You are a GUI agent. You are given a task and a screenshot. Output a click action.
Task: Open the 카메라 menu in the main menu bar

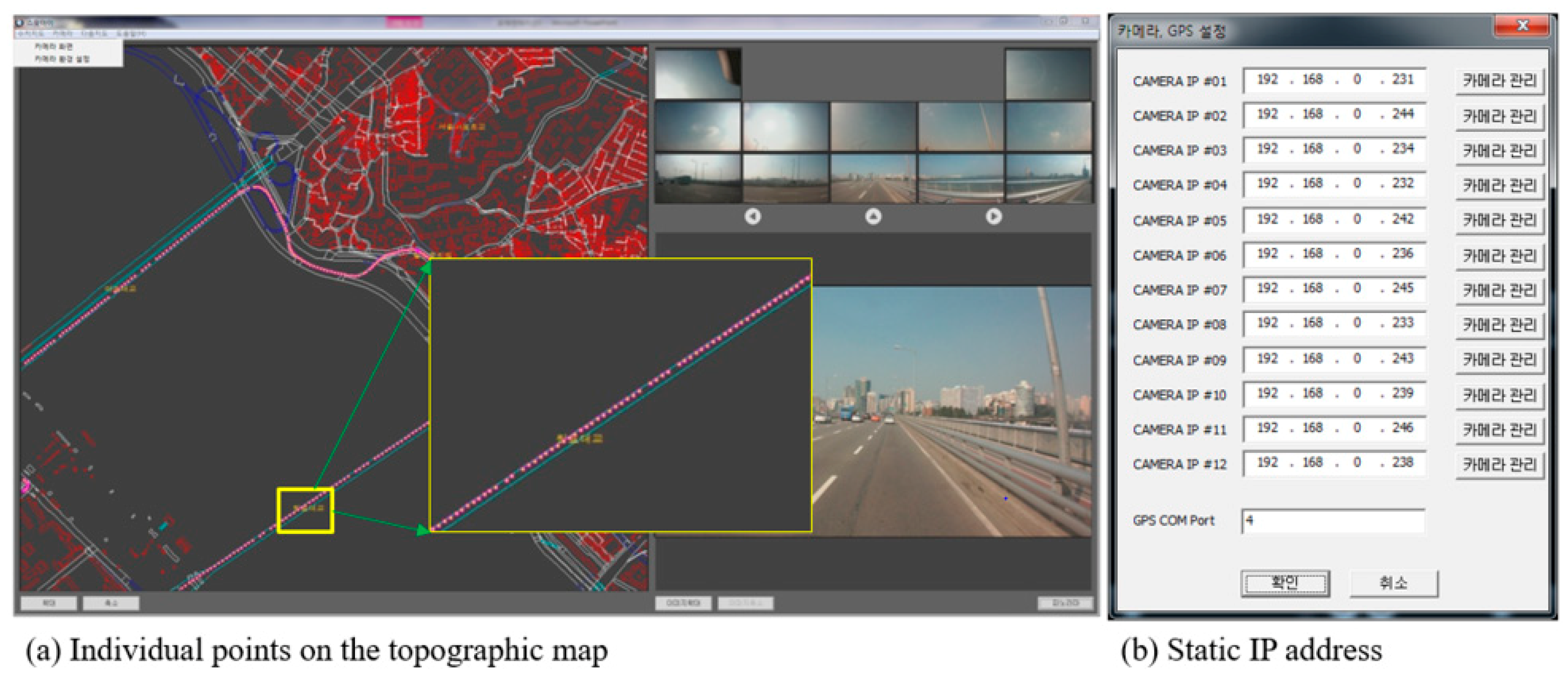click(x=63, y=33)
